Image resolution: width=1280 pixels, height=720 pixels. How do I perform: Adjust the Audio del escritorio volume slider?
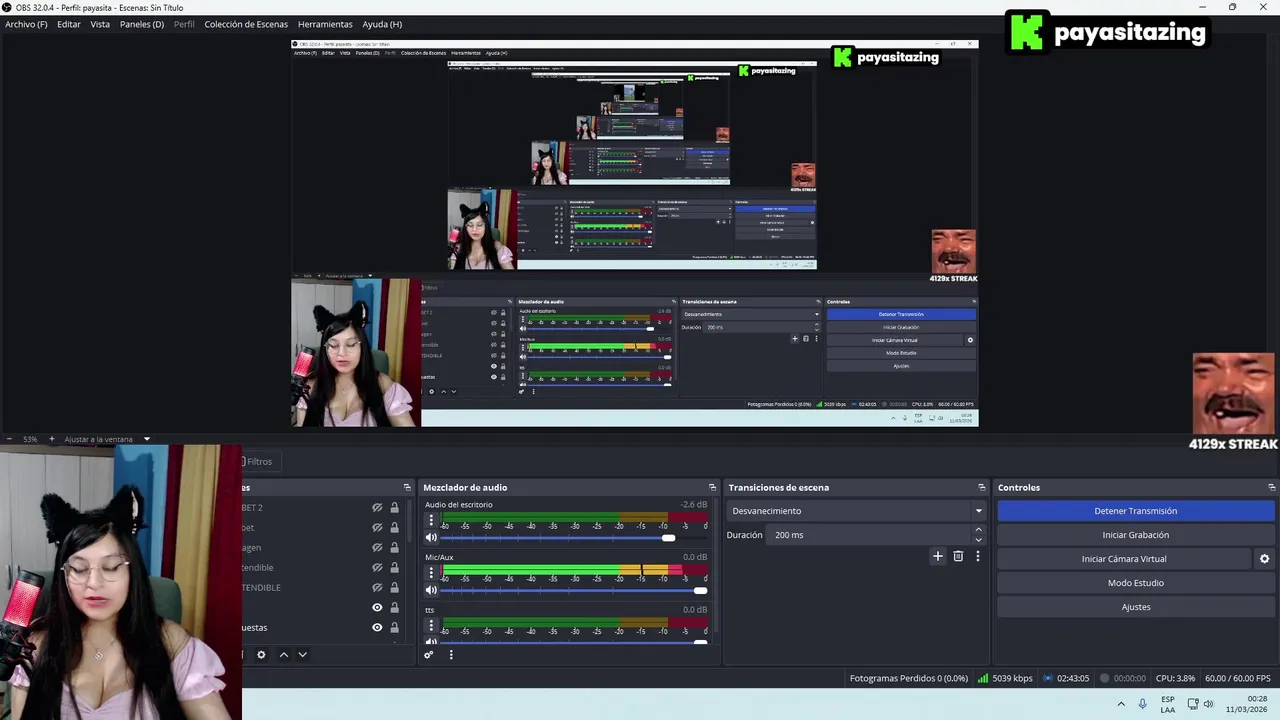[x=574, y=538]
